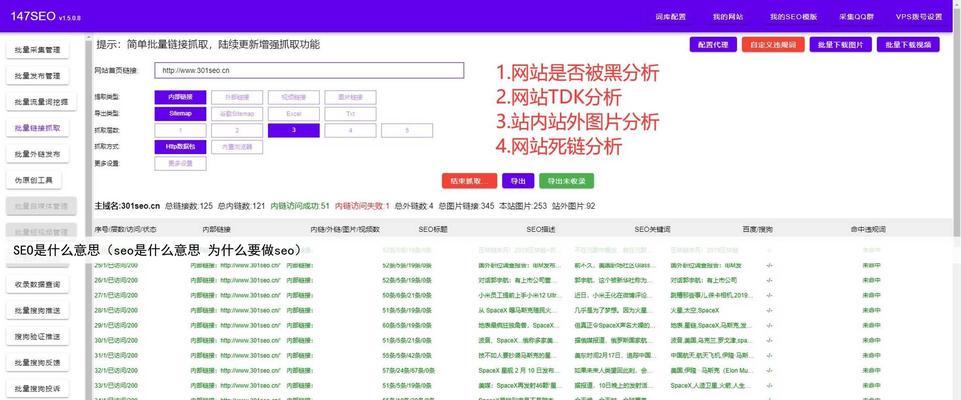The image size is (961, 400).
Task: Click the 55条/5条/42条/0条 cell
Action: (x=407, y=355)
